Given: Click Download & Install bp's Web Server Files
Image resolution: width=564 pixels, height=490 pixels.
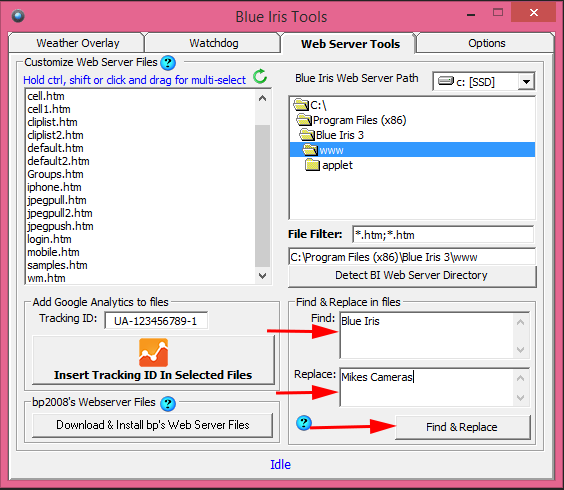Looking at the screenshot, I should [153, 425].
